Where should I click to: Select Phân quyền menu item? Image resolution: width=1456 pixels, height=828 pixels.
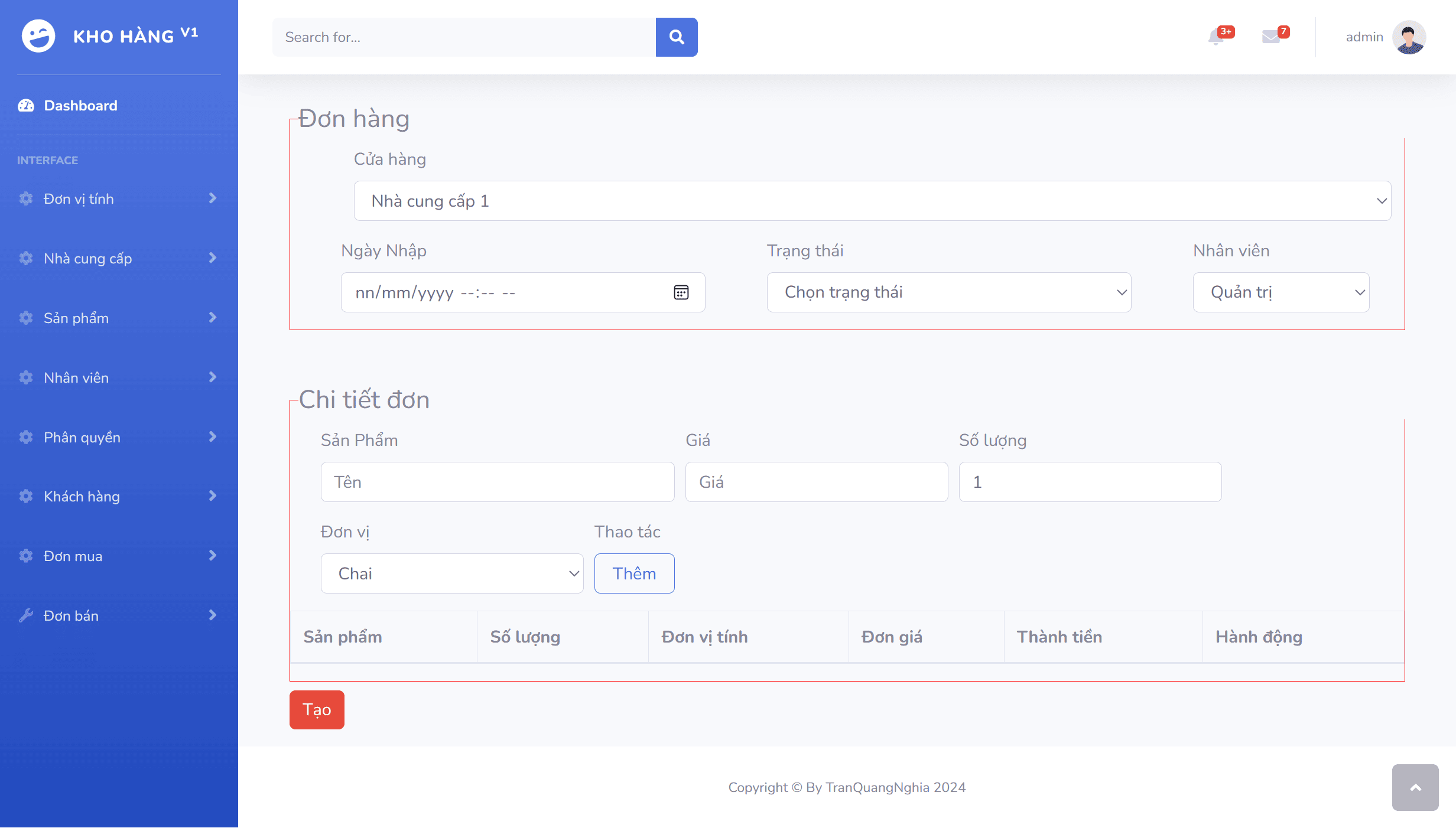[x=119, y=437]
